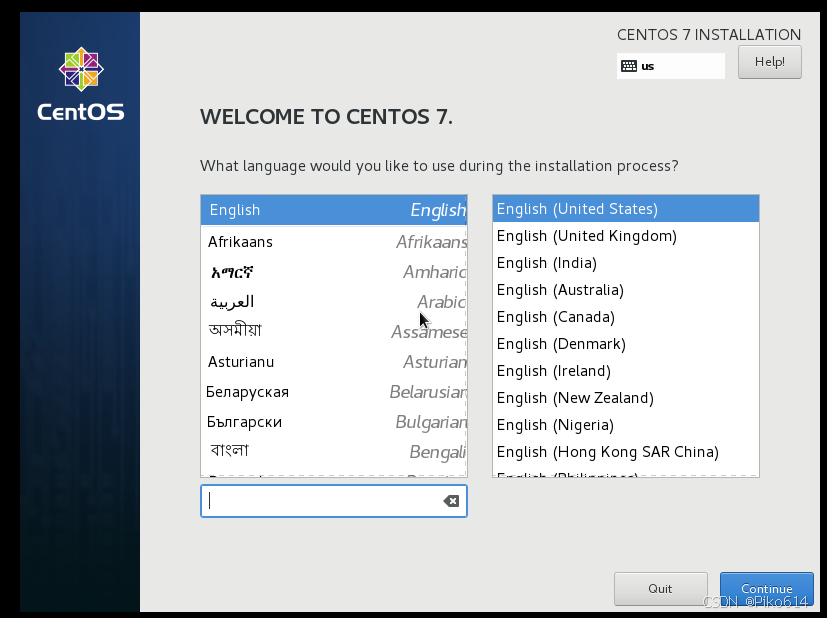Select English in the language list
Viewport: 827px width, 618px height.
pos(334,210)
